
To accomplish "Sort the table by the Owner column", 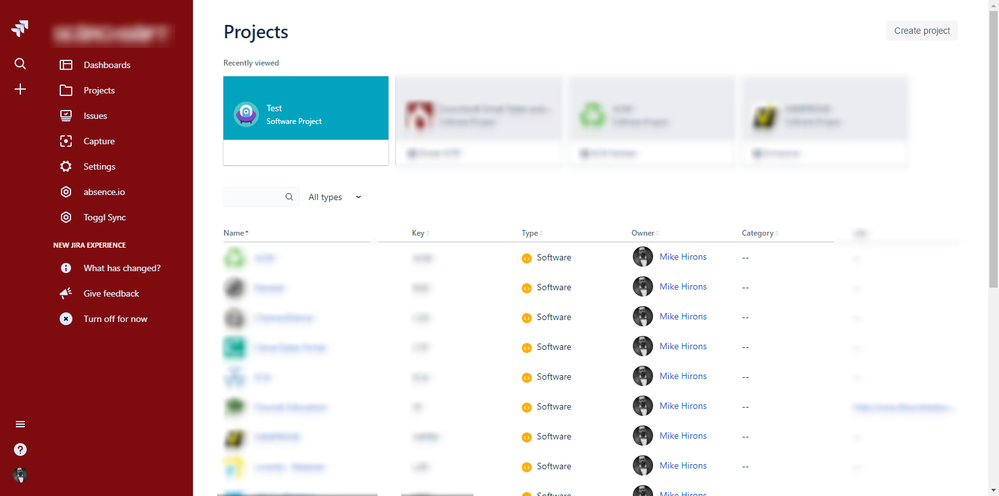I will point(645,233).
